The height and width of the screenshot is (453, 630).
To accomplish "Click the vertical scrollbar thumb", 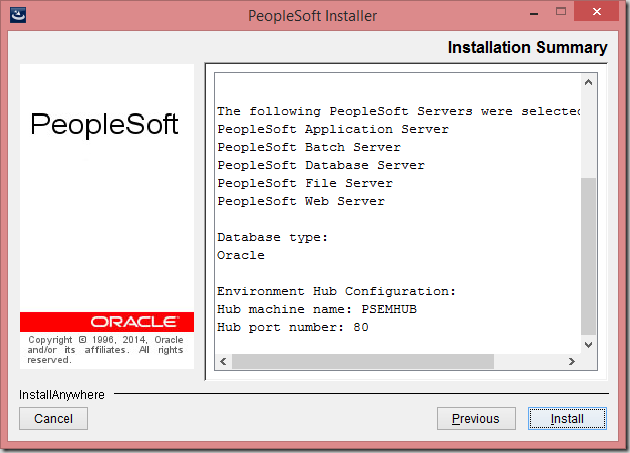I will (588, 256).
